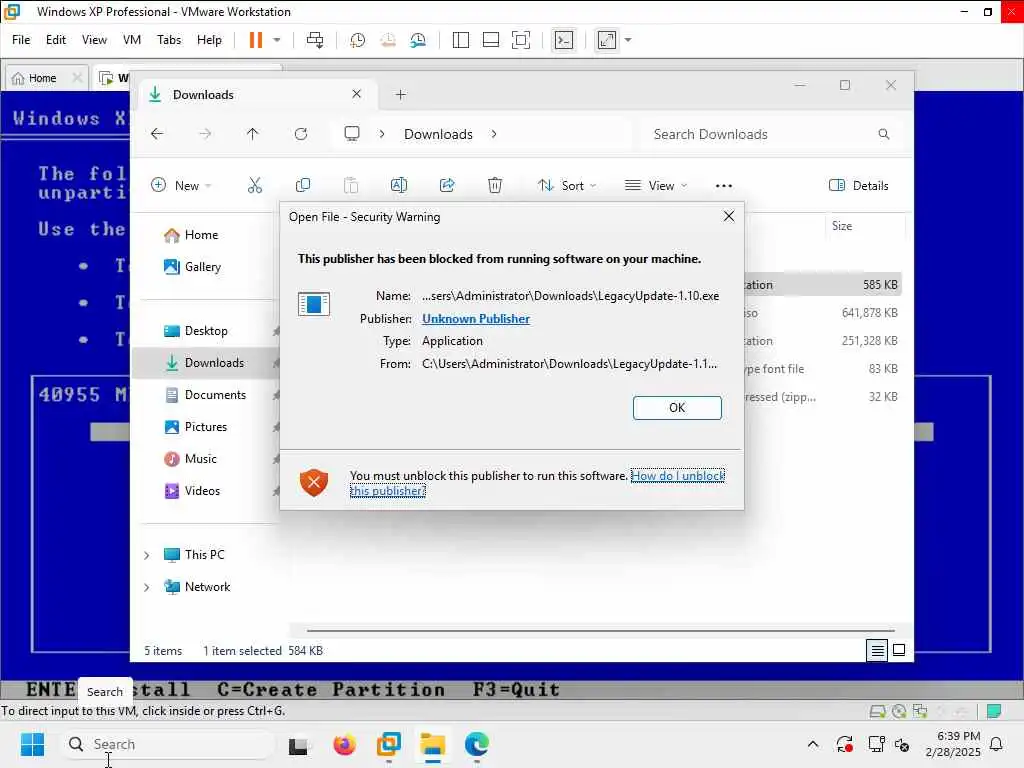Toggle the VMware library sidebar icon
Viewport: 1024px width, 768px height.
460,40
